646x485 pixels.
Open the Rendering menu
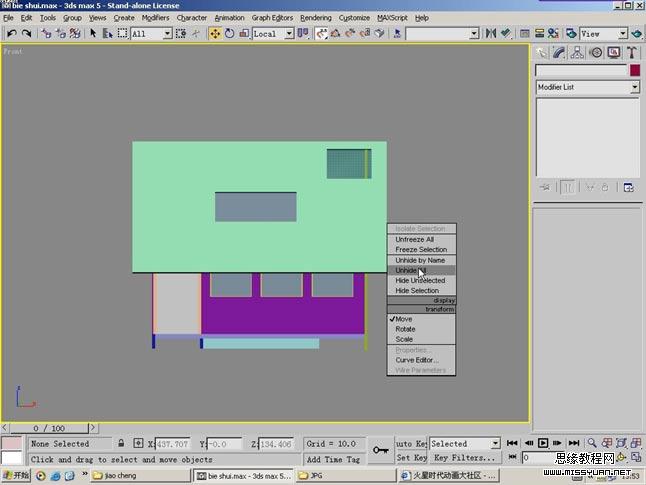pyautogui.click(x=316, y=18)
